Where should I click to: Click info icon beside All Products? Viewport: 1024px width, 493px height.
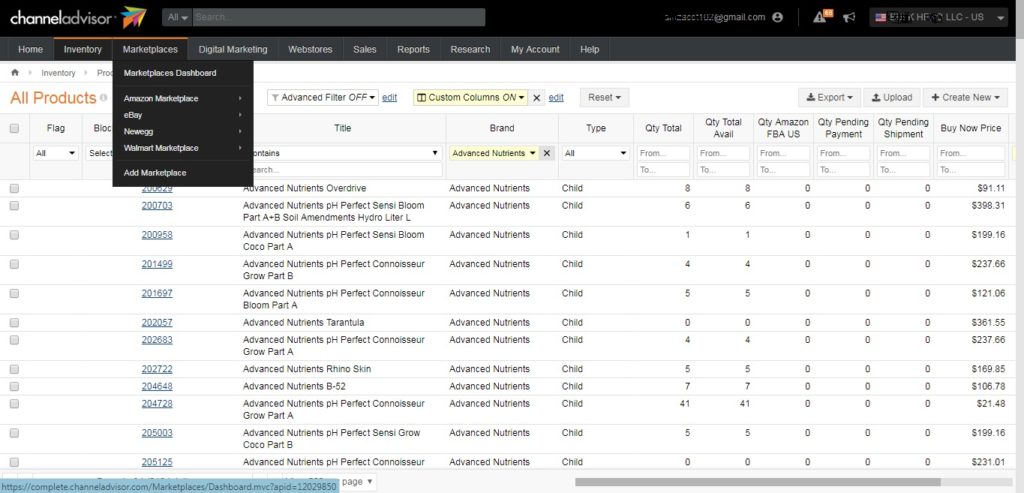pyautogui.click(x=104, y=98)
